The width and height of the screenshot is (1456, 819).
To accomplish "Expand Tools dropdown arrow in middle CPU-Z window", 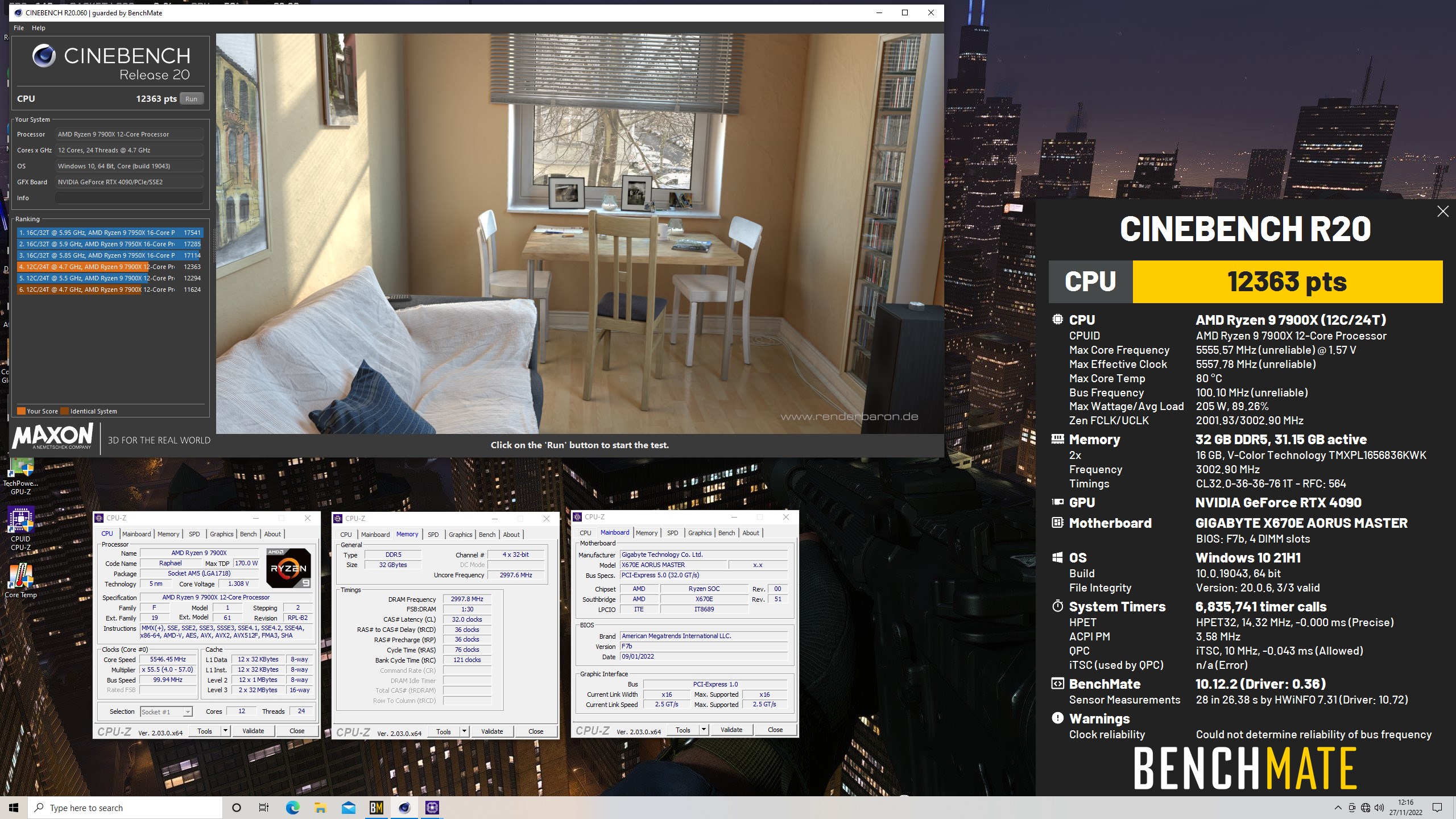I will (x=464, y=731).
